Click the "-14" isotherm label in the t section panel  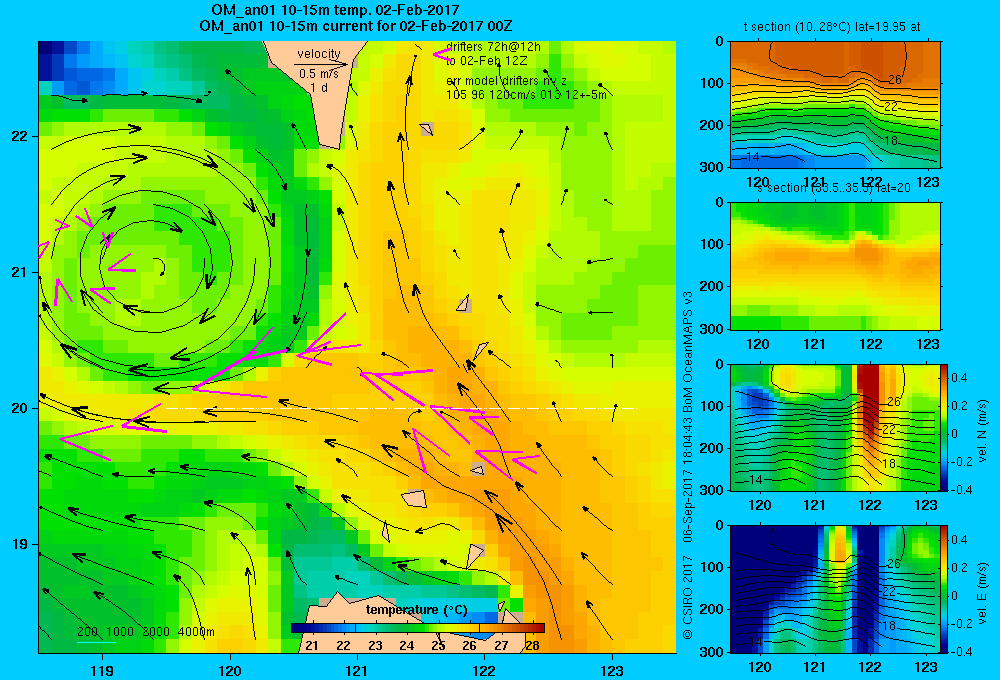point(751,157)
